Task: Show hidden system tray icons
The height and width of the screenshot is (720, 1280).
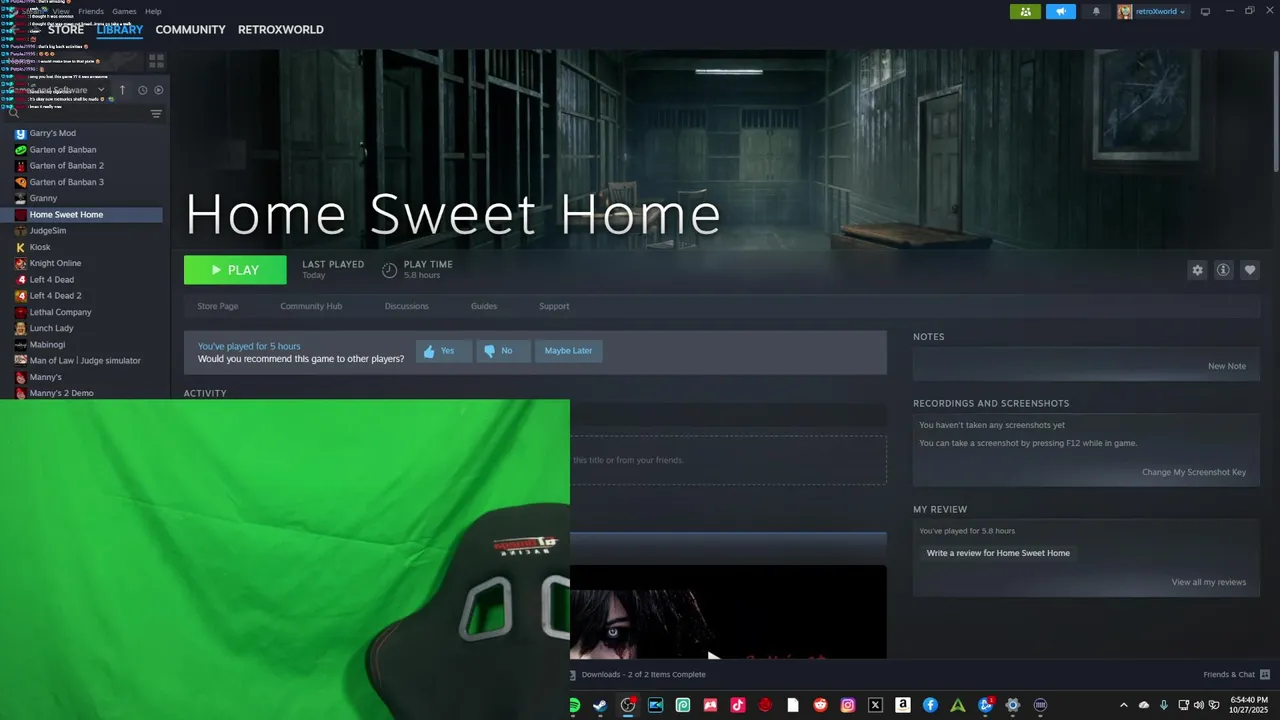Action: [x=1123, y=705]
